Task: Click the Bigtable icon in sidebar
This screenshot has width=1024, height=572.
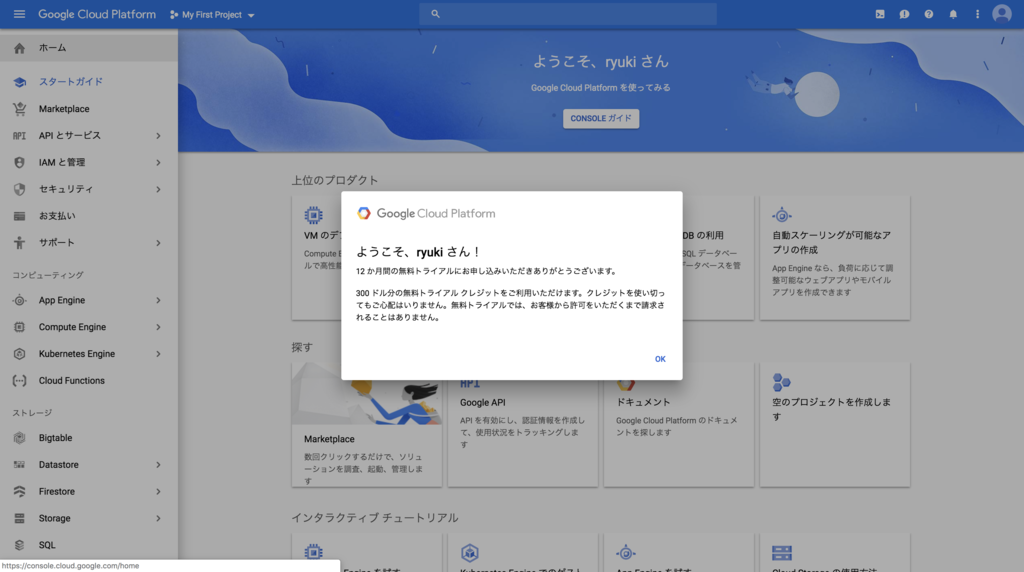Action: (x=20, y=438)
